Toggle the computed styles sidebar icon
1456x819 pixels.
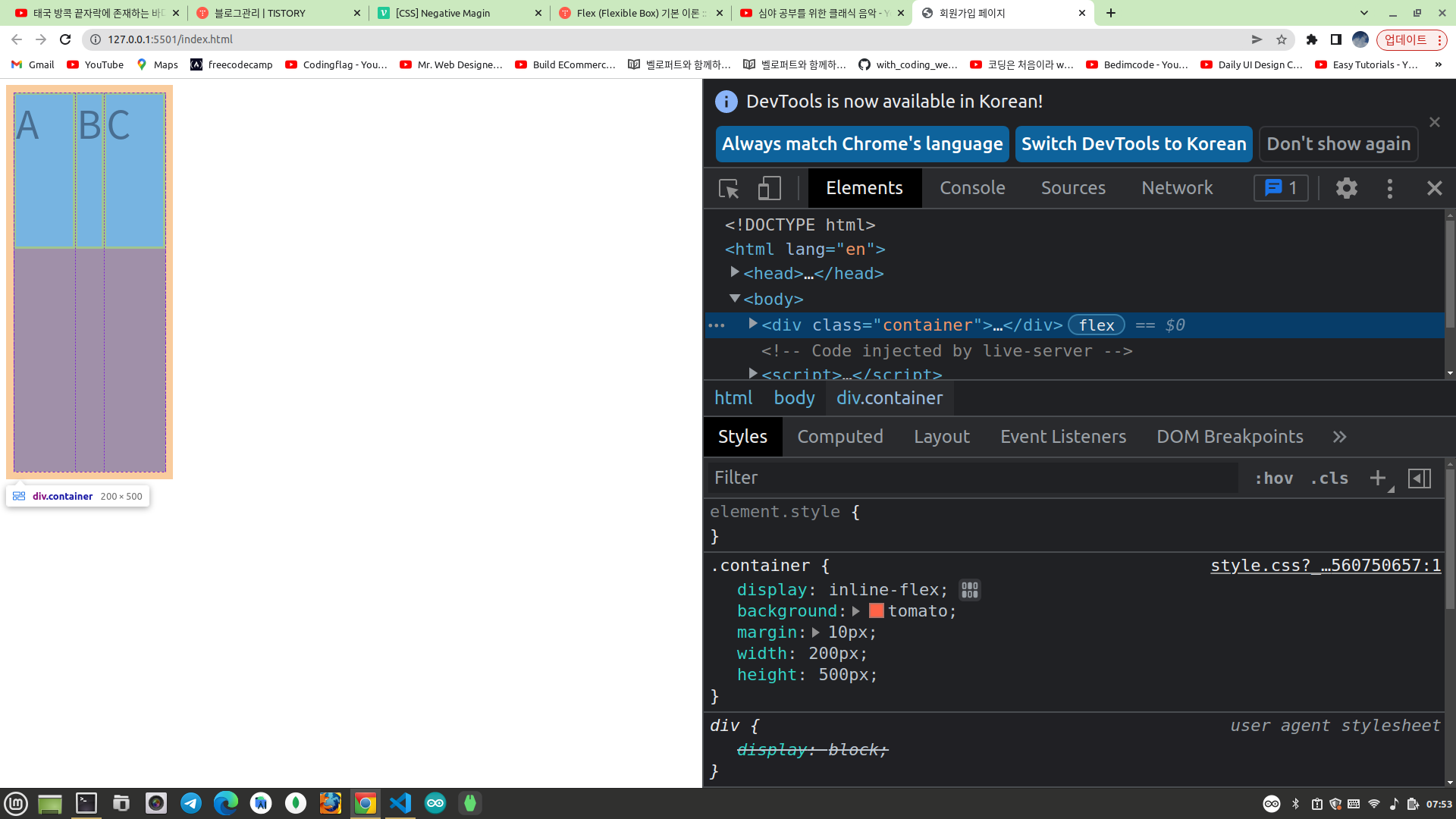pyautogui.click(x=1419, y=478)
